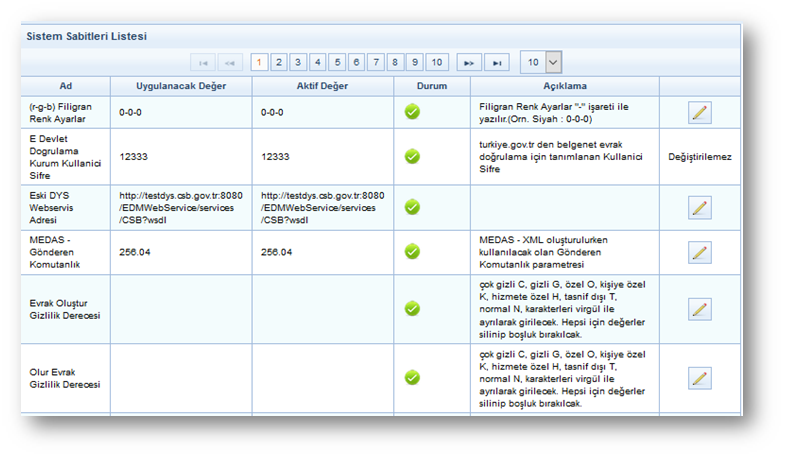This screenshot has height=458, width=785.
Task: Edit the MEDAS - Gönderen Komutanlık row
Action: pos(699,253)
